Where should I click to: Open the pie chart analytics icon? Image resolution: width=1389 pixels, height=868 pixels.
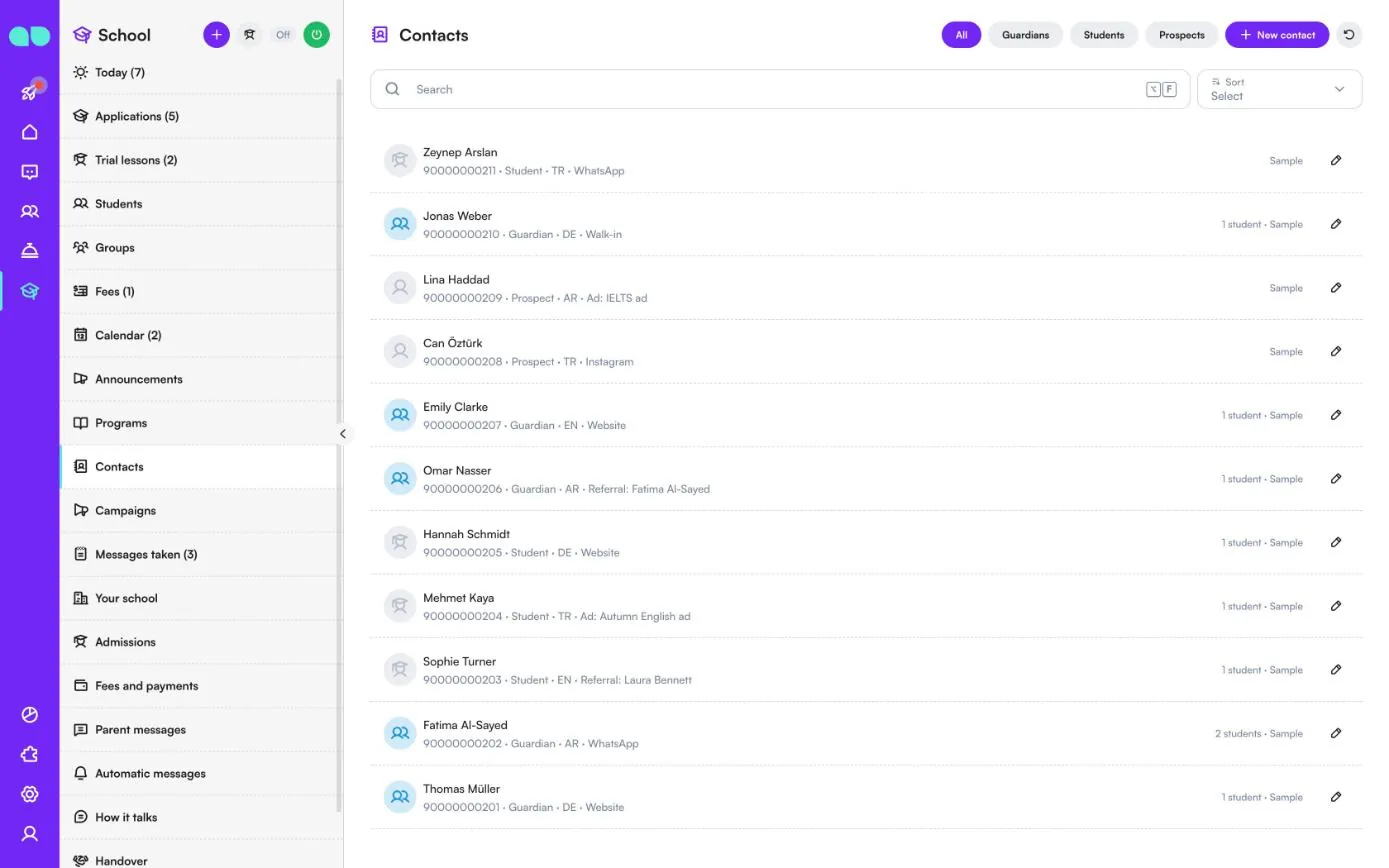[30, 715]
